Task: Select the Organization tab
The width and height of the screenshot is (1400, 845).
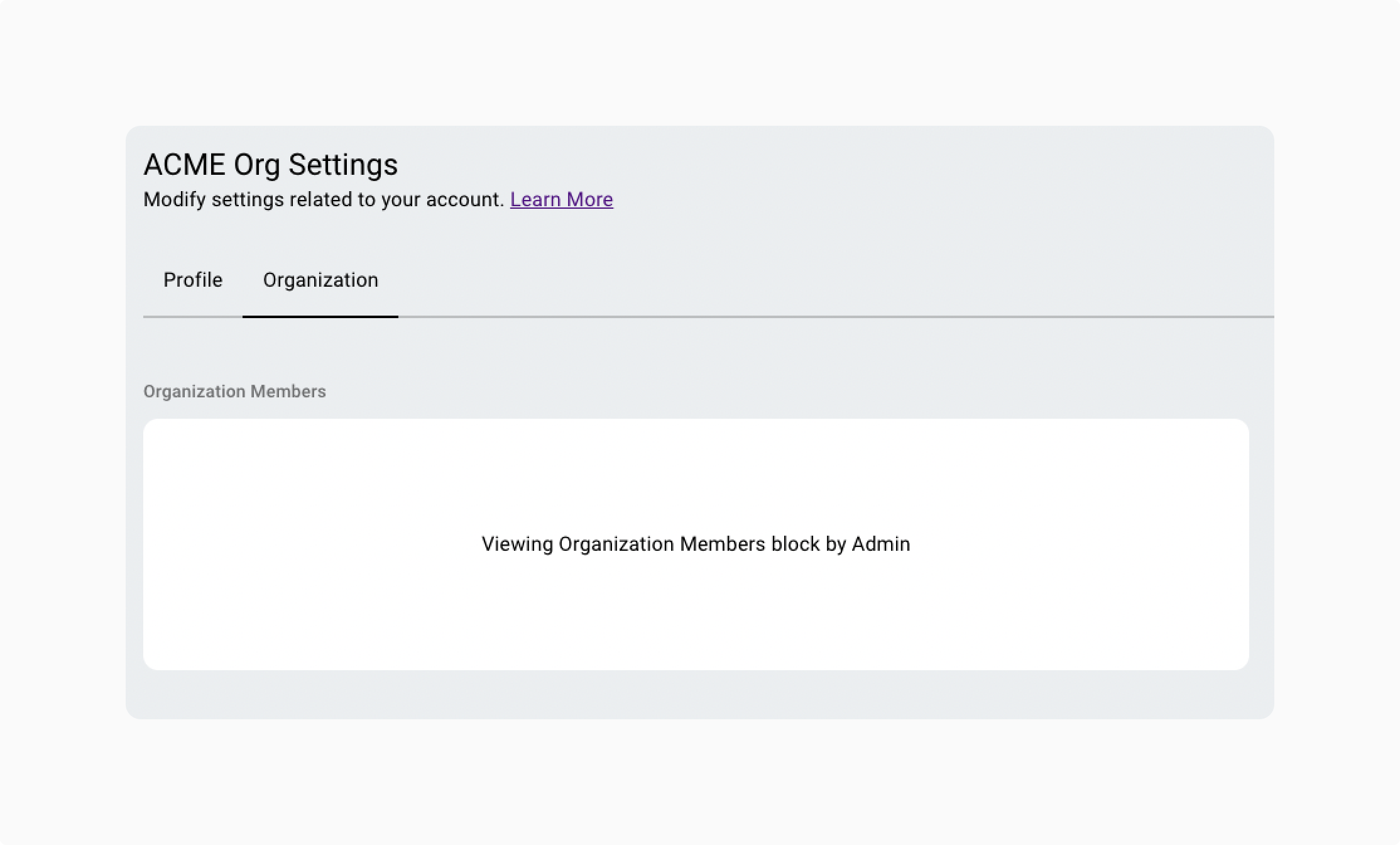Action: click(320, 280)
